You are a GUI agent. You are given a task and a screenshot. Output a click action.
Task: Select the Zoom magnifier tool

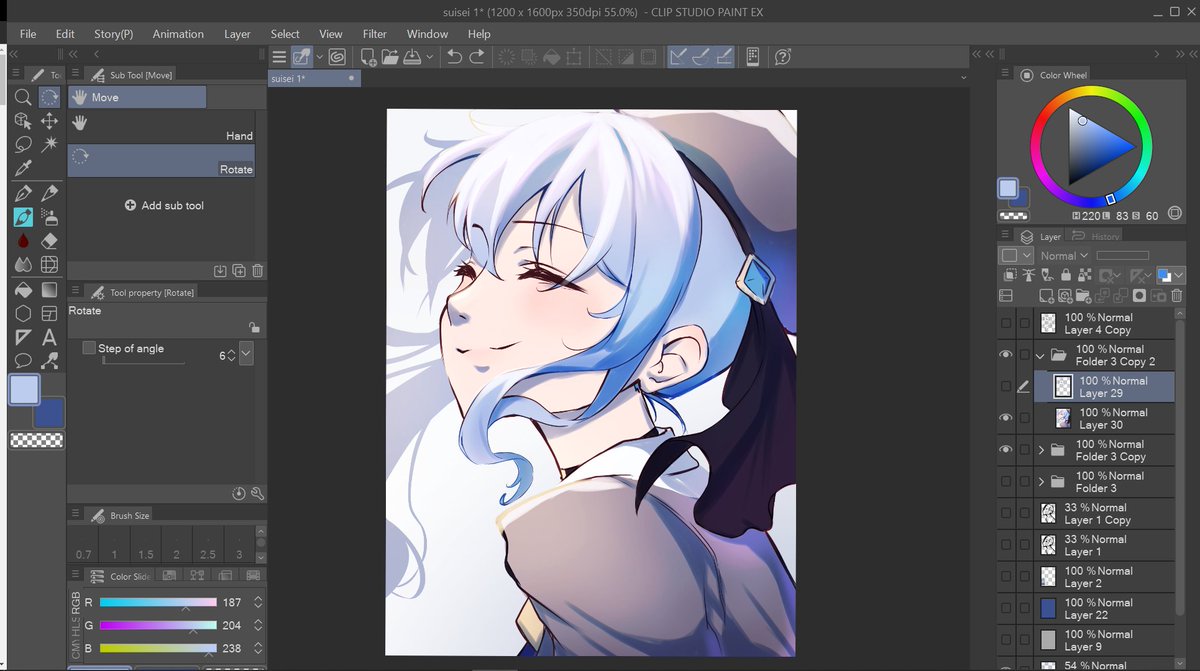coord(23,97)
